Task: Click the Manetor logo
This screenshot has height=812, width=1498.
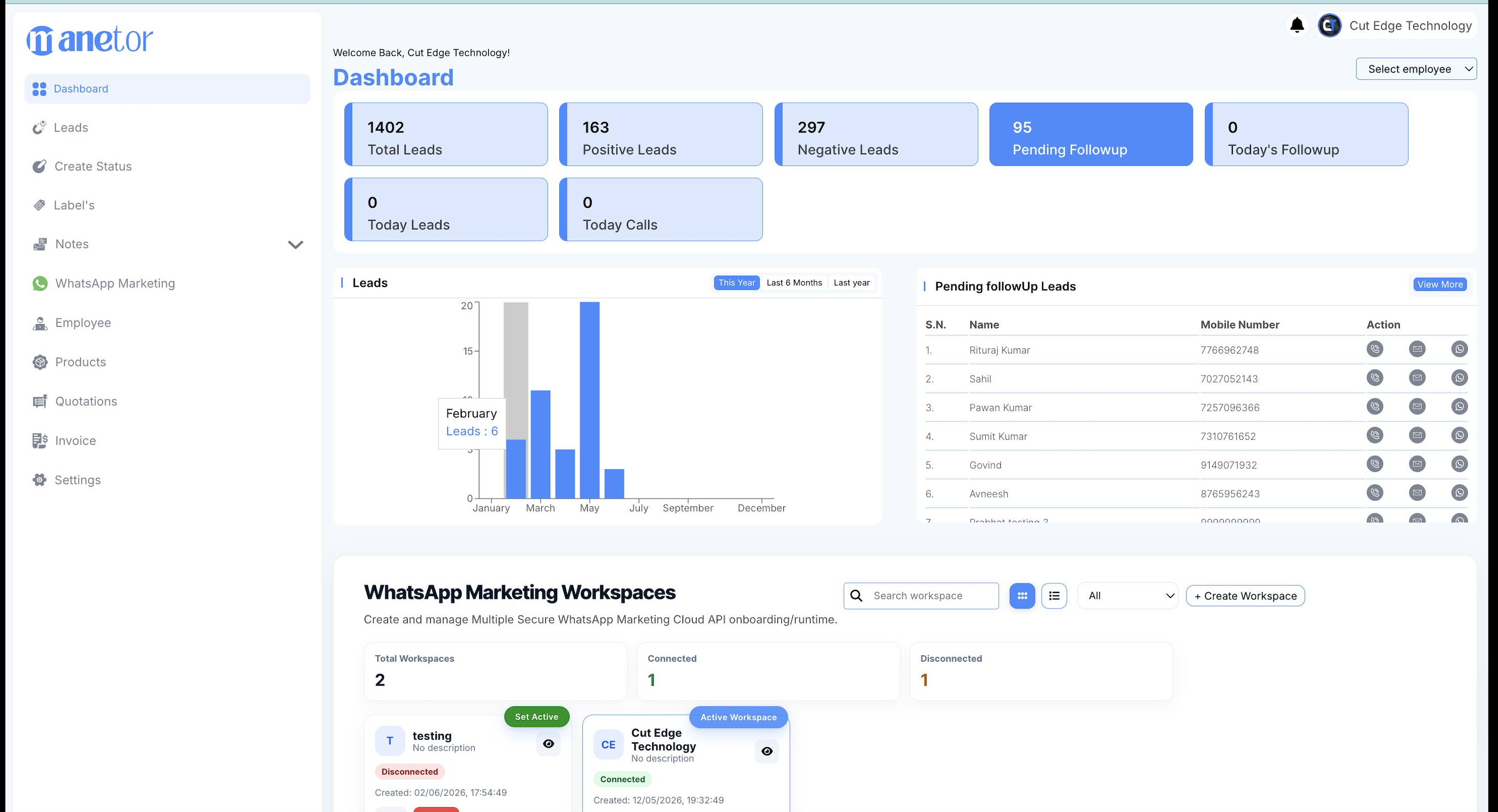Action: click(x=89, y=40)
